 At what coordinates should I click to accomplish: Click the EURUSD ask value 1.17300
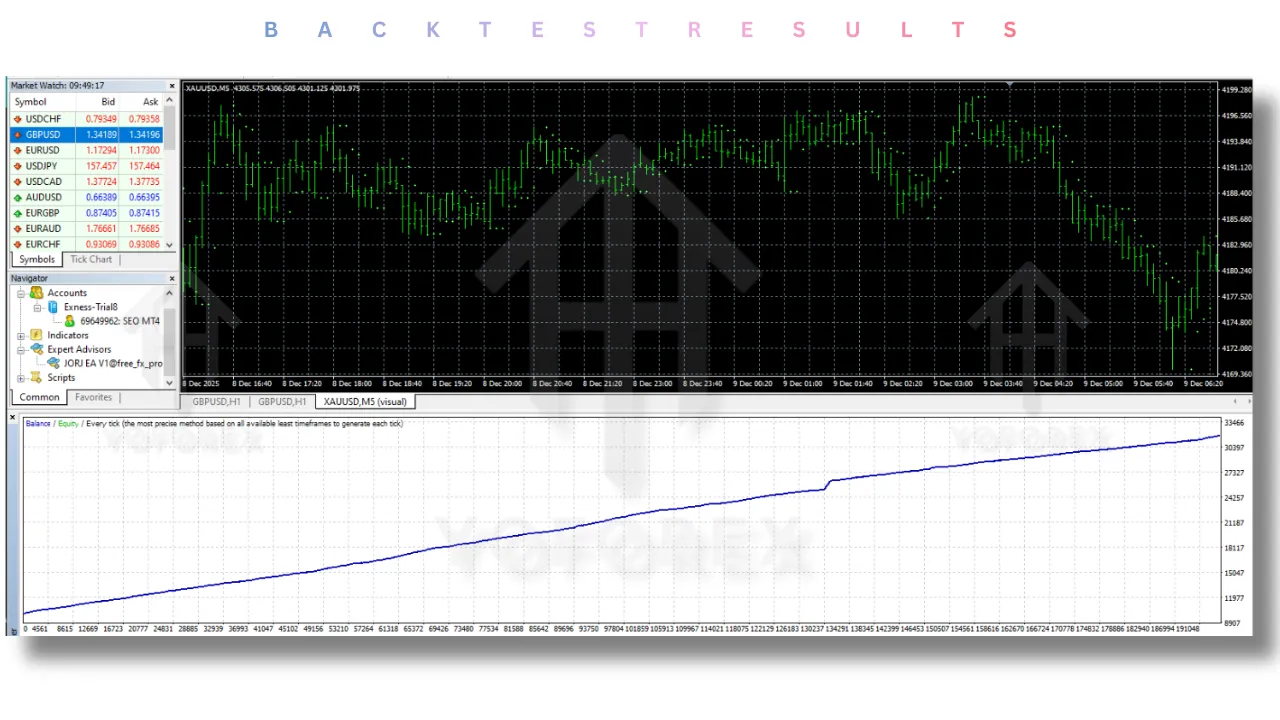click(144, 150)
